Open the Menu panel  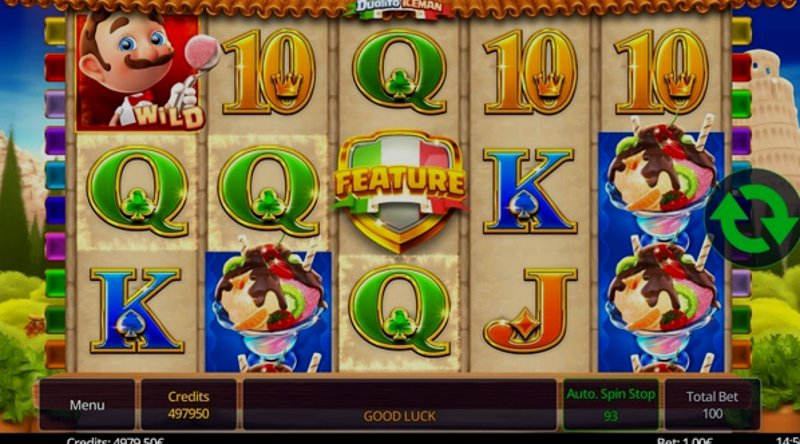pos(87,405)
